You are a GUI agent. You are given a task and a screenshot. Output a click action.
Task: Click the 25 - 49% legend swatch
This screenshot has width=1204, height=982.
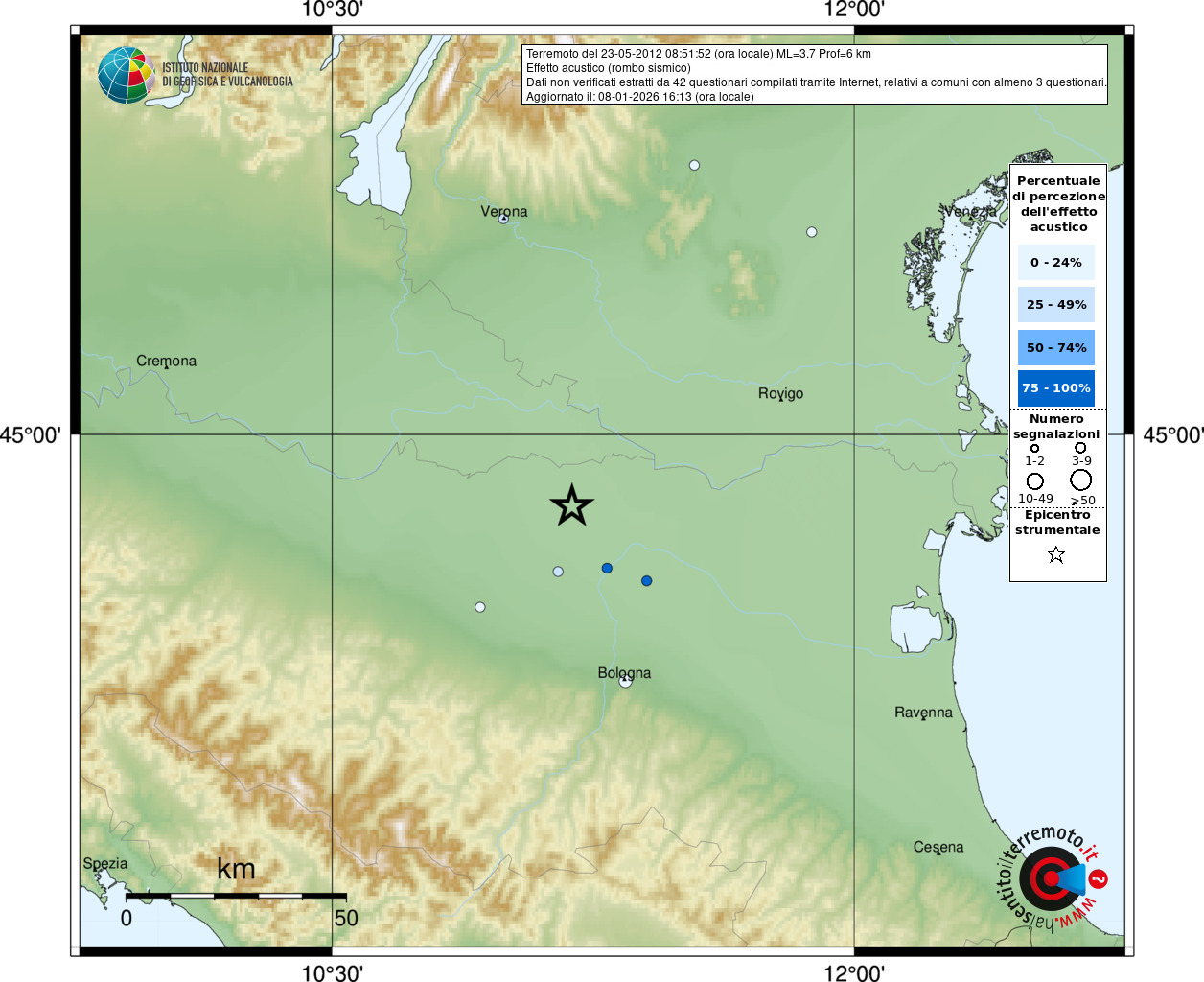point(1055,305)
